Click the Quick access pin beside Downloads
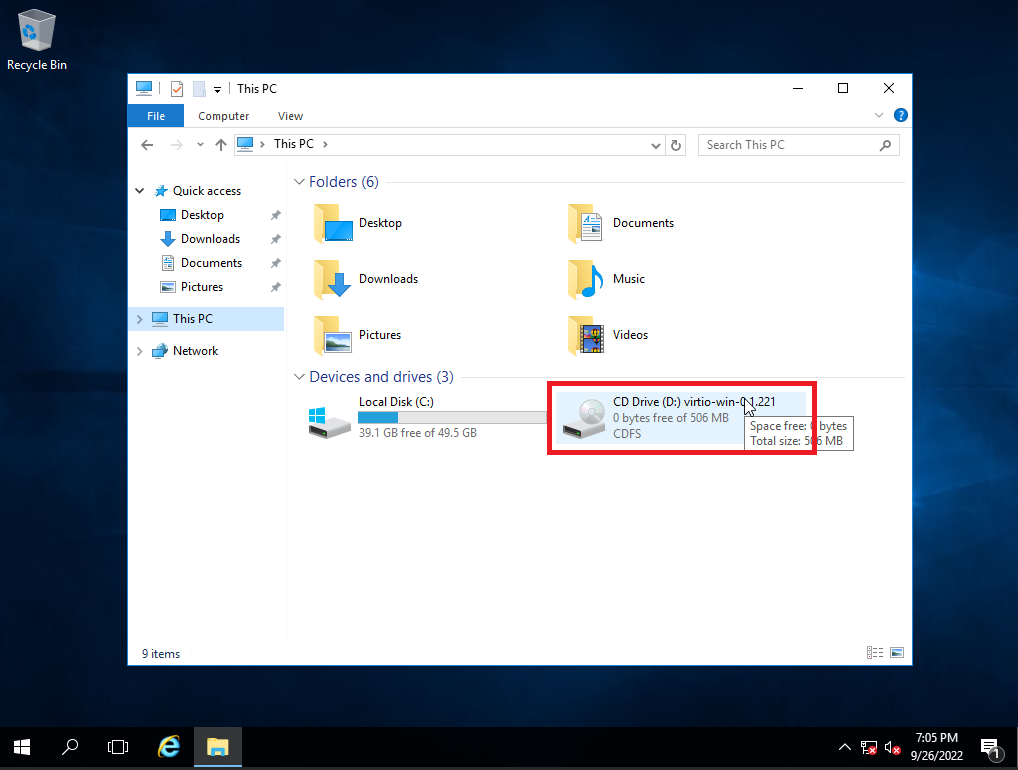The width and height of the screenshot is (1018, 770). tap(275, 239)
